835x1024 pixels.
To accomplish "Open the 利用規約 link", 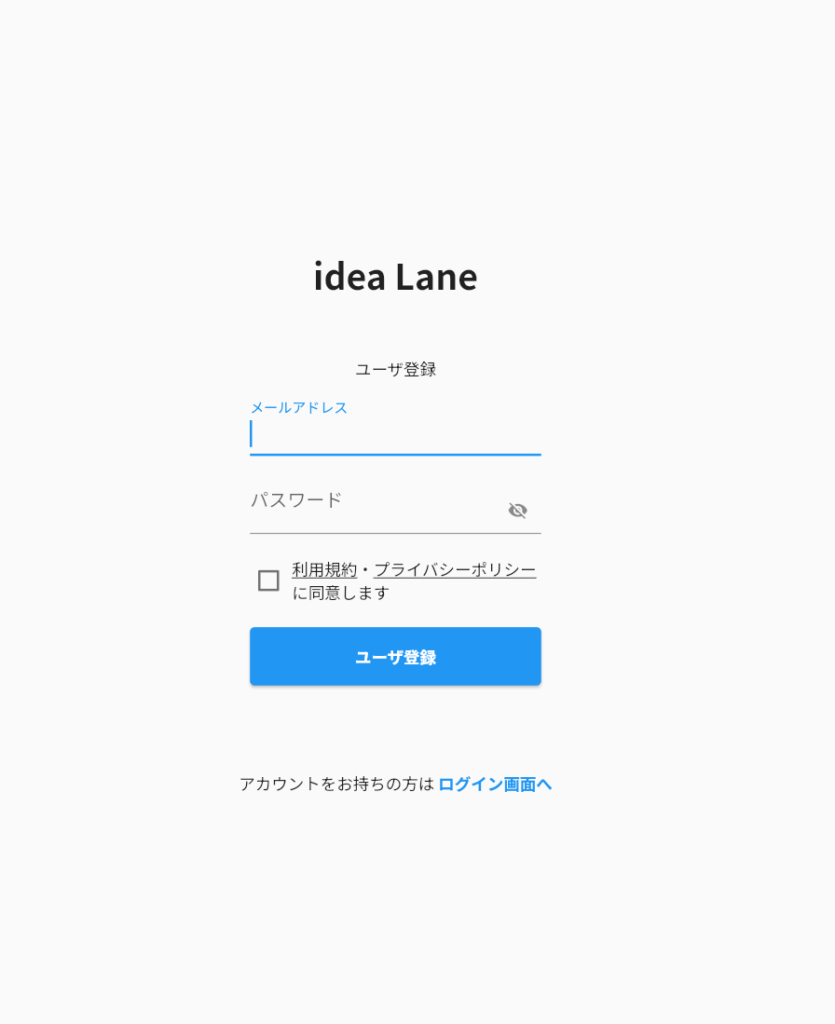I will coord(324,570).
